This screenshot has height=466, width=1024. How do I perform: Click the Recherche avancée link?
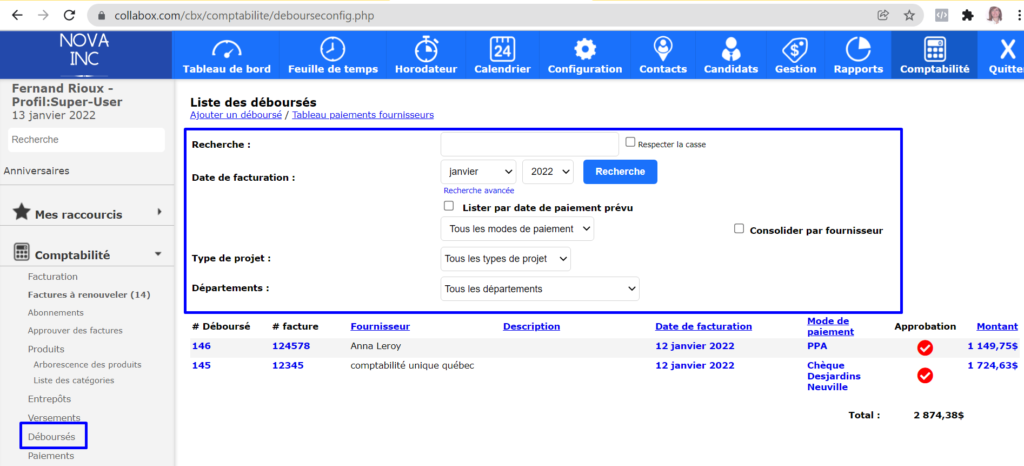(x=479, y=191)
